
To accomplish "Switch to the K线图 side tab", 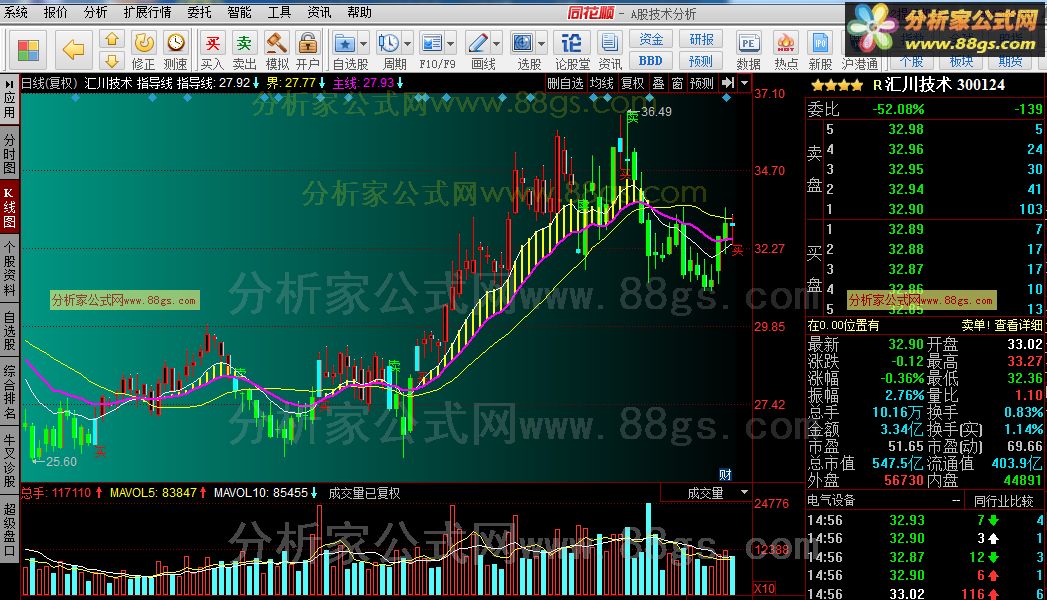I will pos(9,207).
